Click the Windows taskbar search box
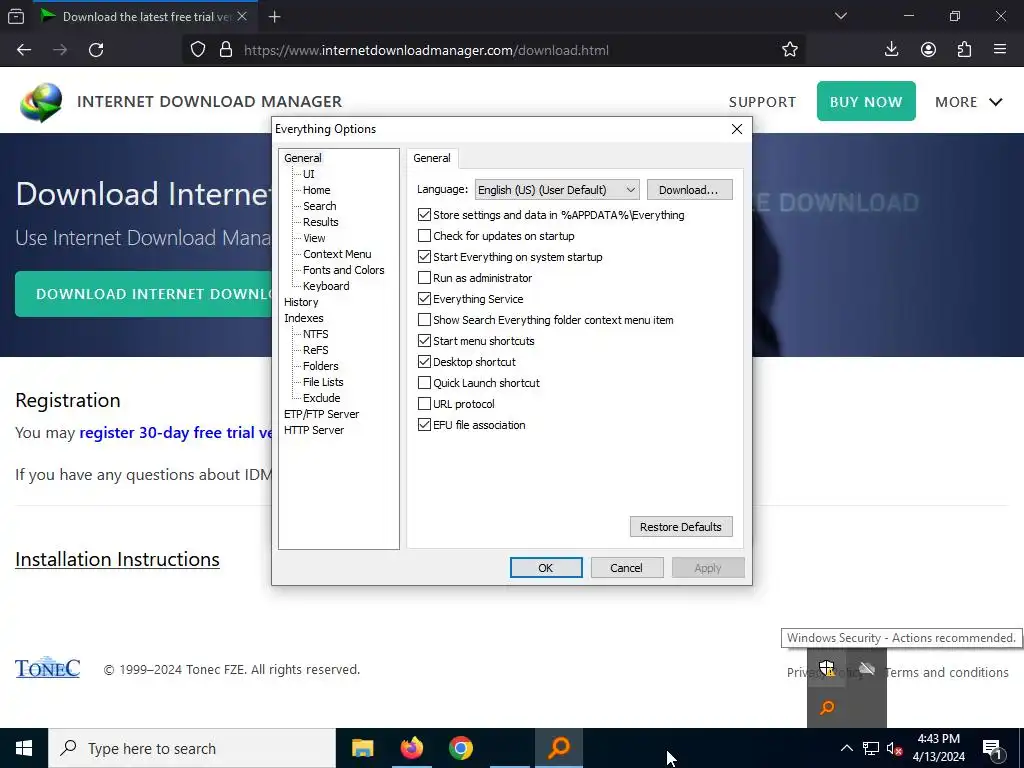The image size is (1024, 768). coord(192,748)
